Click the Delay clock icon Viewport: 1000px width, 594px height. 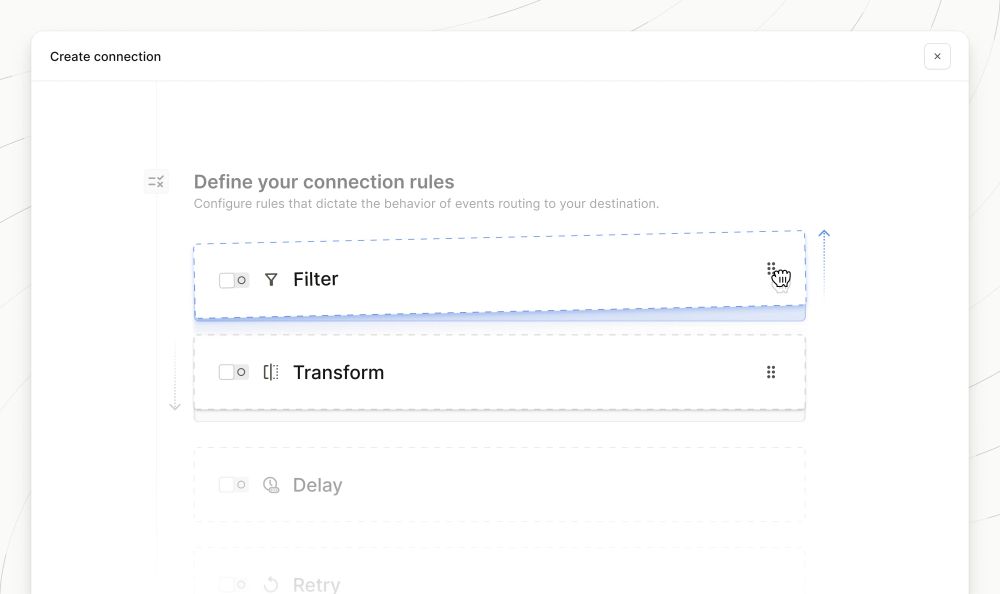coord(271,485)
